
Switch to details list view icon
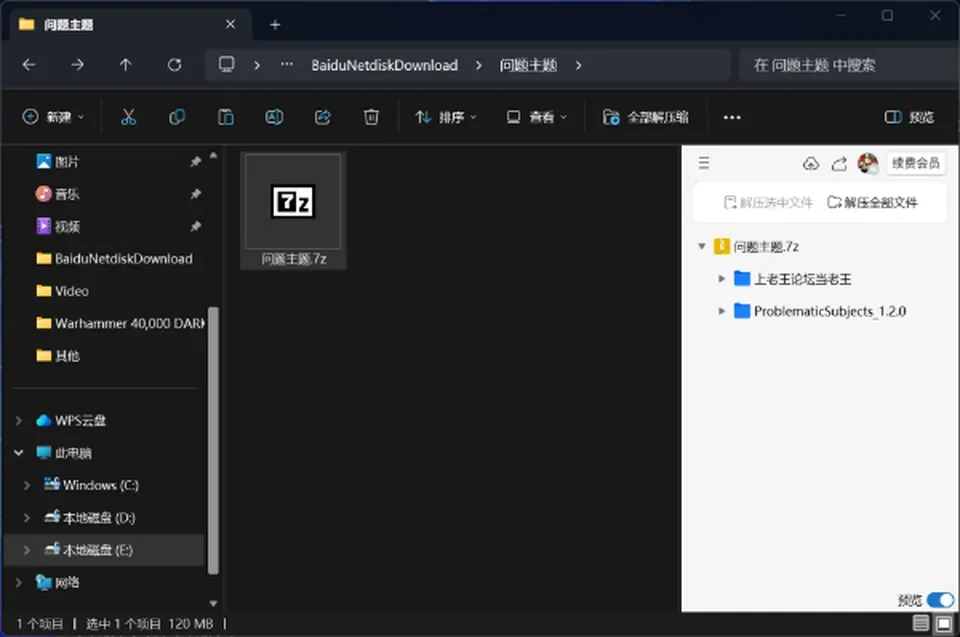(x=921, y=624)
